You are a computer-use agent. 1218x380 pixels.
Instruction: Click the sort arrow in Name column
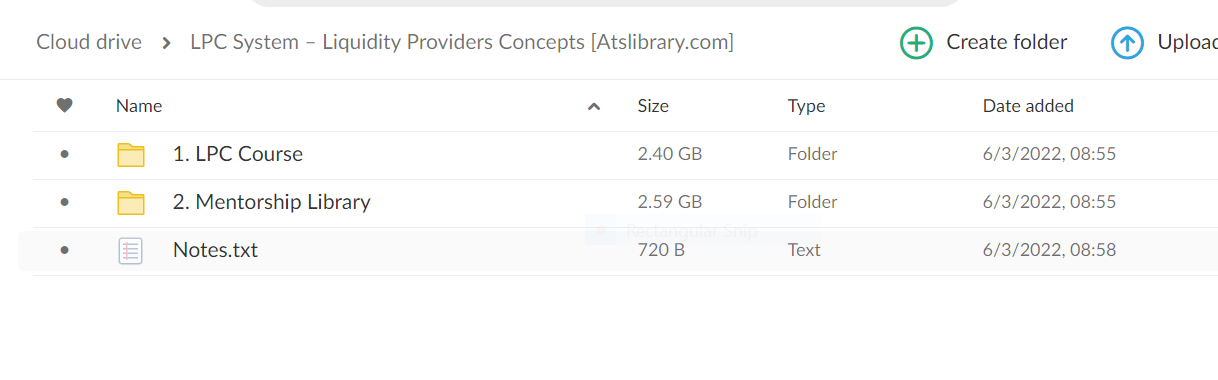(594, 106)
